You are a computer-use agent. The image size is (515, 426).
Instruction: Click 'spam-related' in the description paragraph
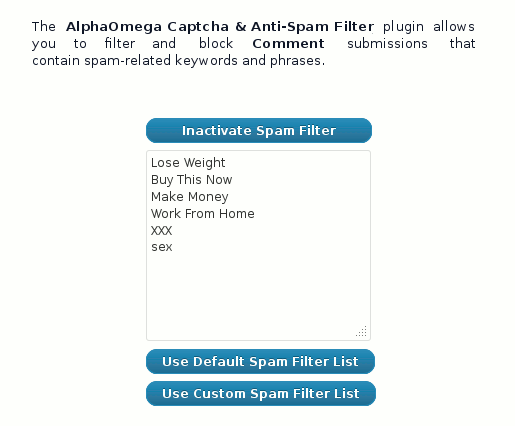(127, 61)
